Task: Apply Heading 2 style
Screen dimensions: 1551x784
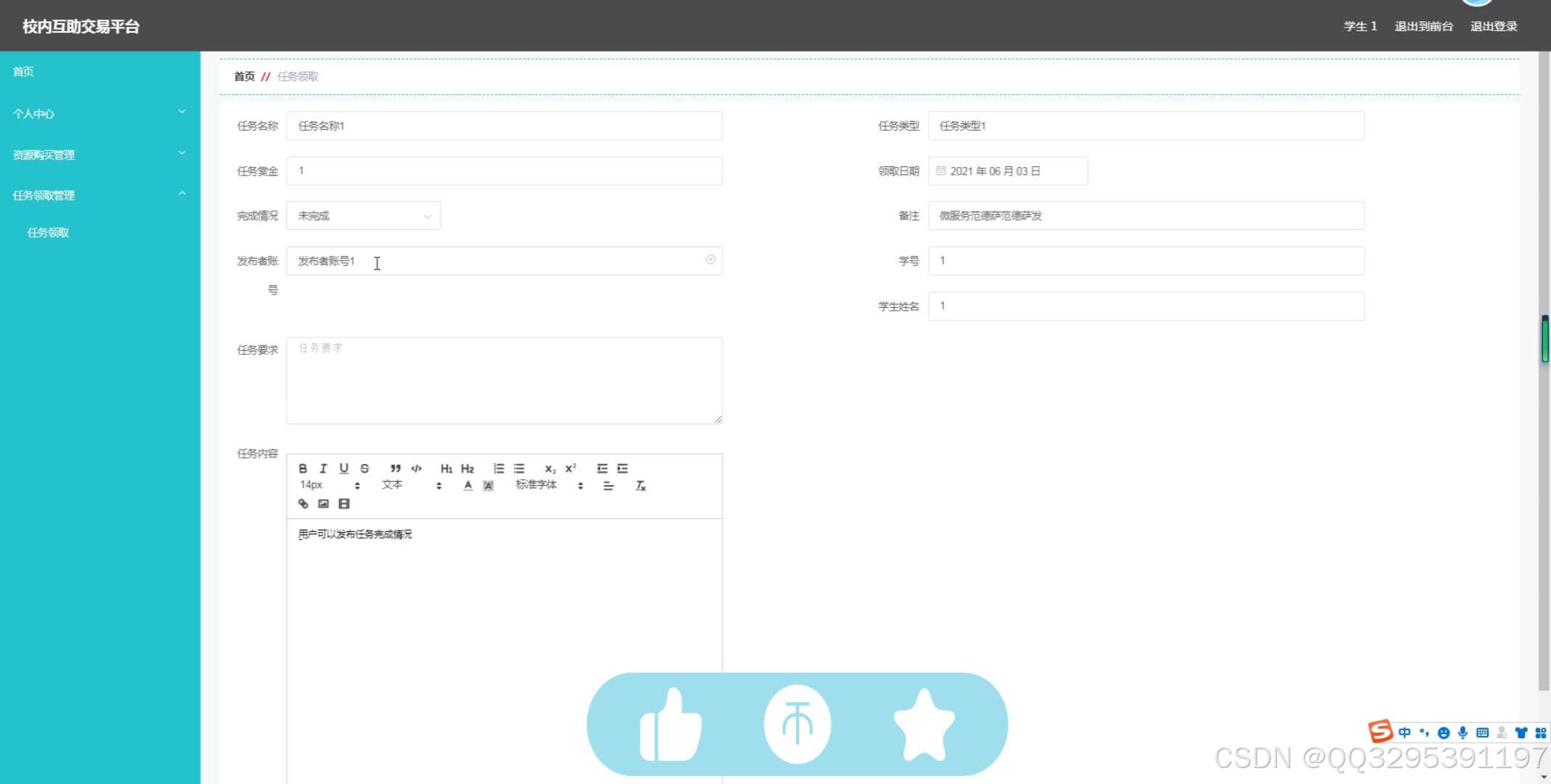Action: 468,468
